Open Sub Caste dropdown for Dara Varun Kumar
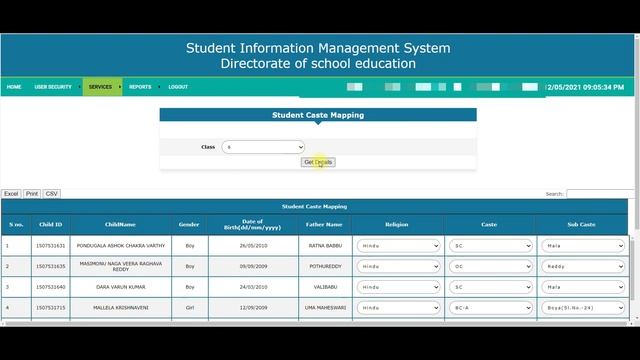The width and height of the screenshot is (640, 360). (583, 287)
